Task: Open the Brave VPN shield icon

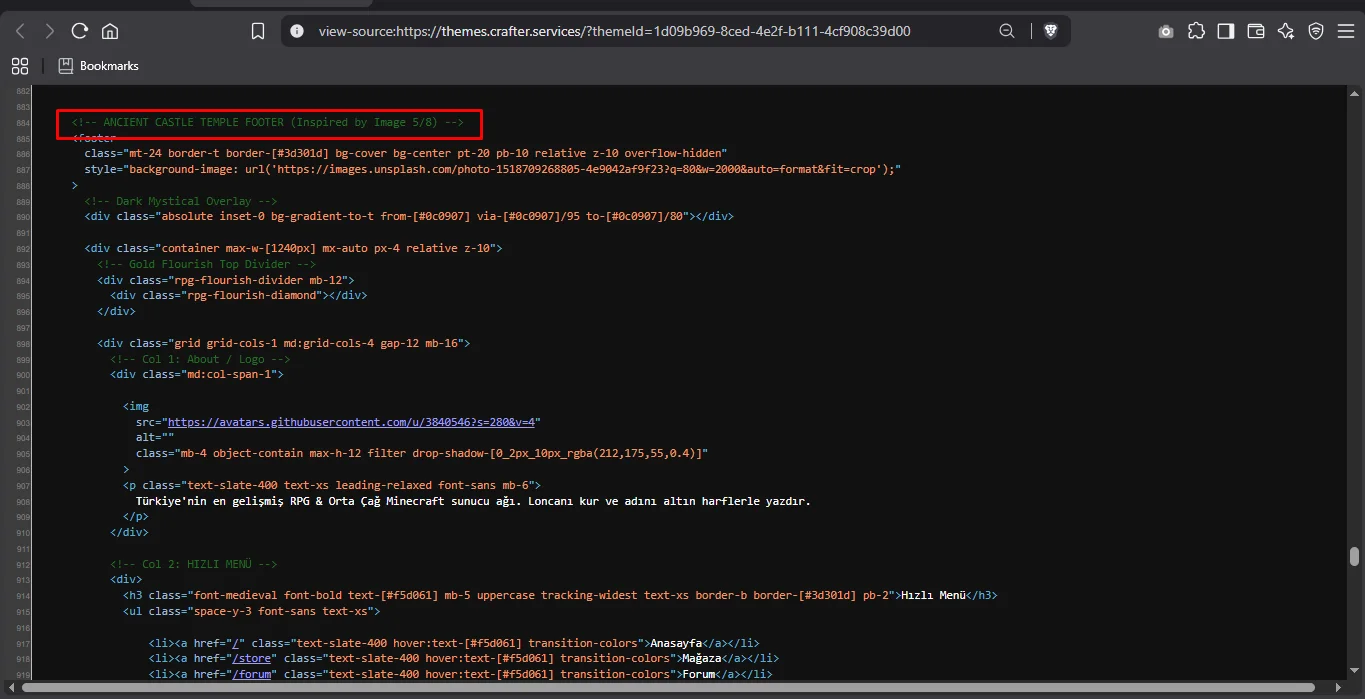Action: (x=1316, y=31)
